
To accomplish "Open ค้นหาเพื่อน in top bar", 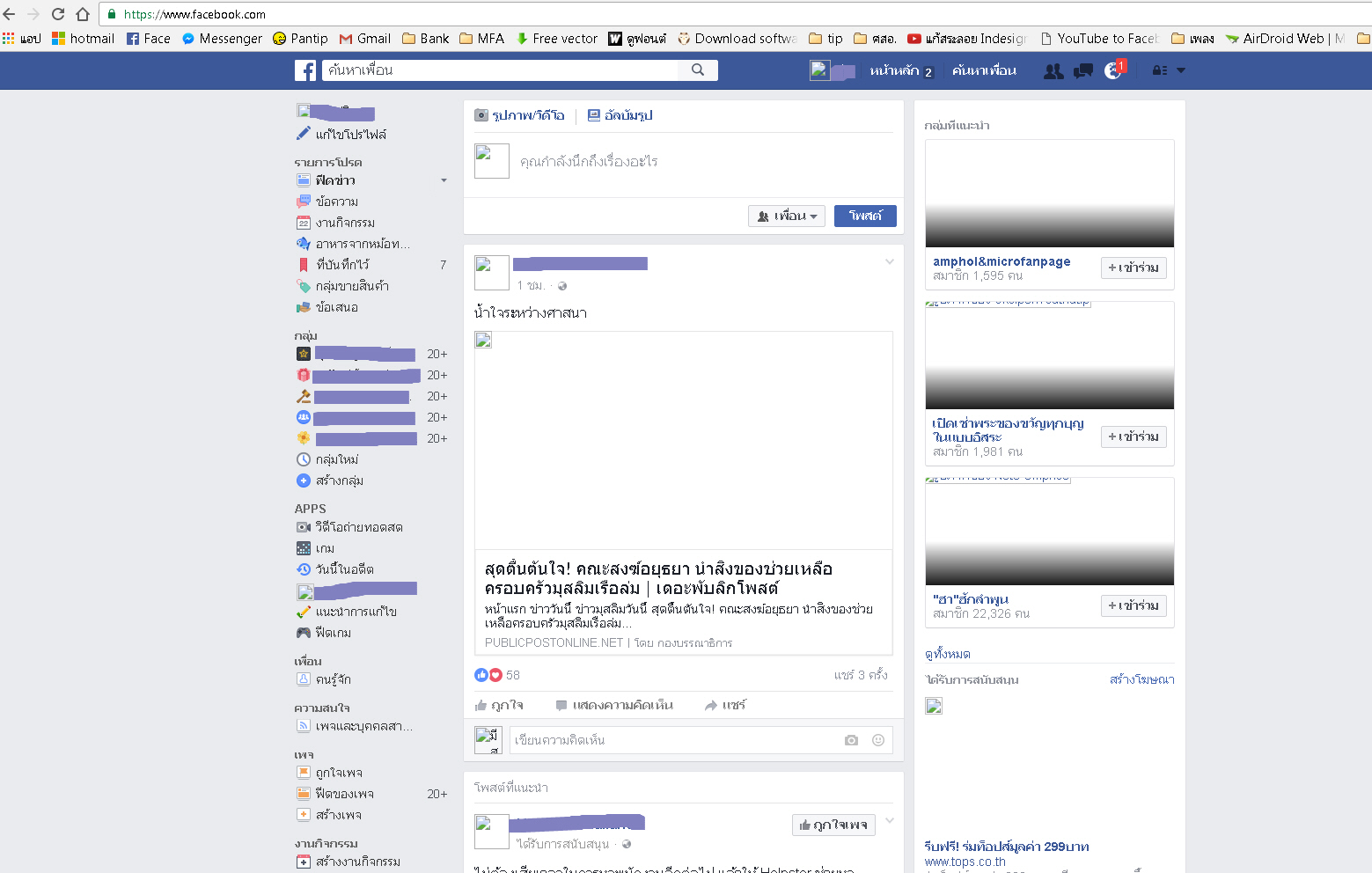I will click(x=984, y=70).
